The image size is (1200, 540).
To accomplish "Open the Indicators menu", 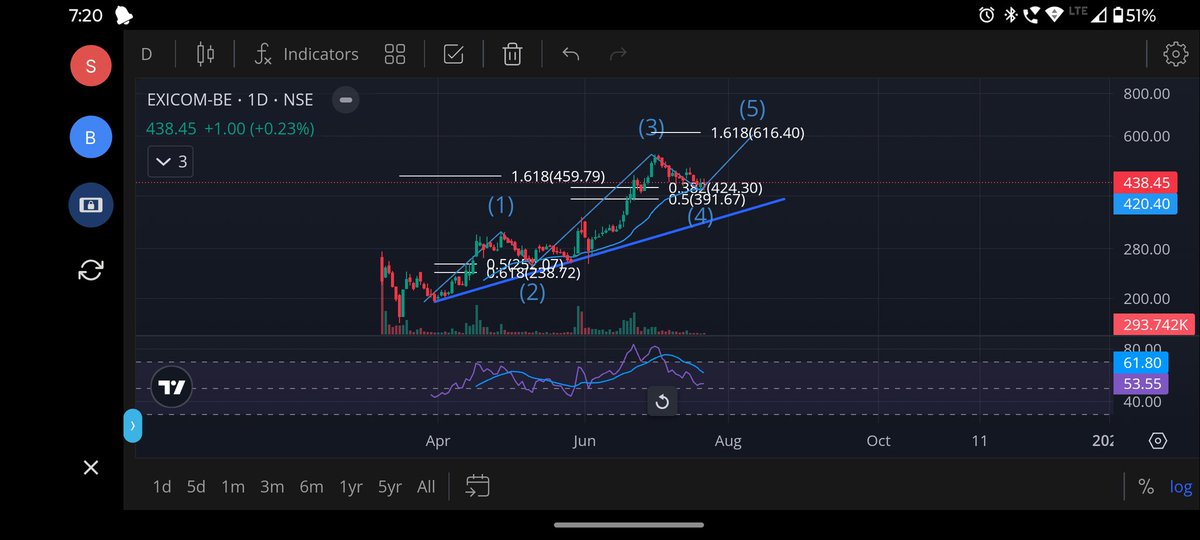I will click(306, 54).
